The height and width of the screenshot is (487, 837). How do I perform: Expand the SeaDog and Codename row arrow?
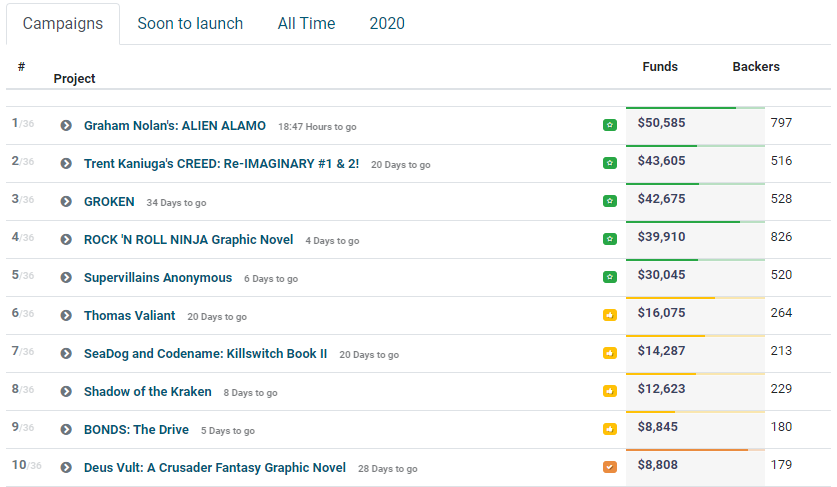click(66, 354)
